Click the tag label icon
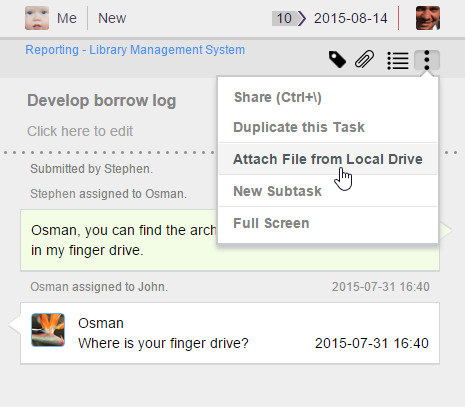Viewport: 465px width, 407px height. pyautogui.click(x=337, y=60)
